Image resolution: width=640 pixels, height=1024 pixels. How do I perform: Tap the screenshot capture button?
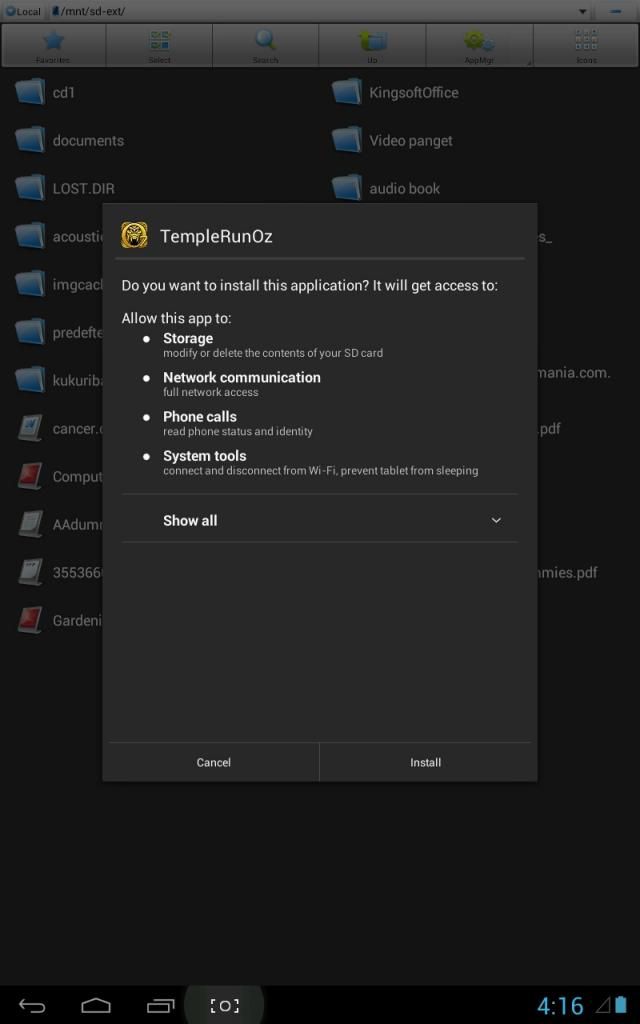(224, 1005)
